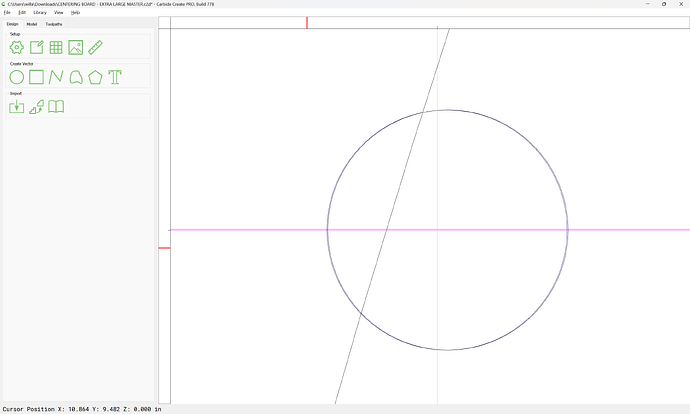The height and width of the screenshot is (414, 690).
Task: Select the Circle vector tool
Action: (17, 77)
